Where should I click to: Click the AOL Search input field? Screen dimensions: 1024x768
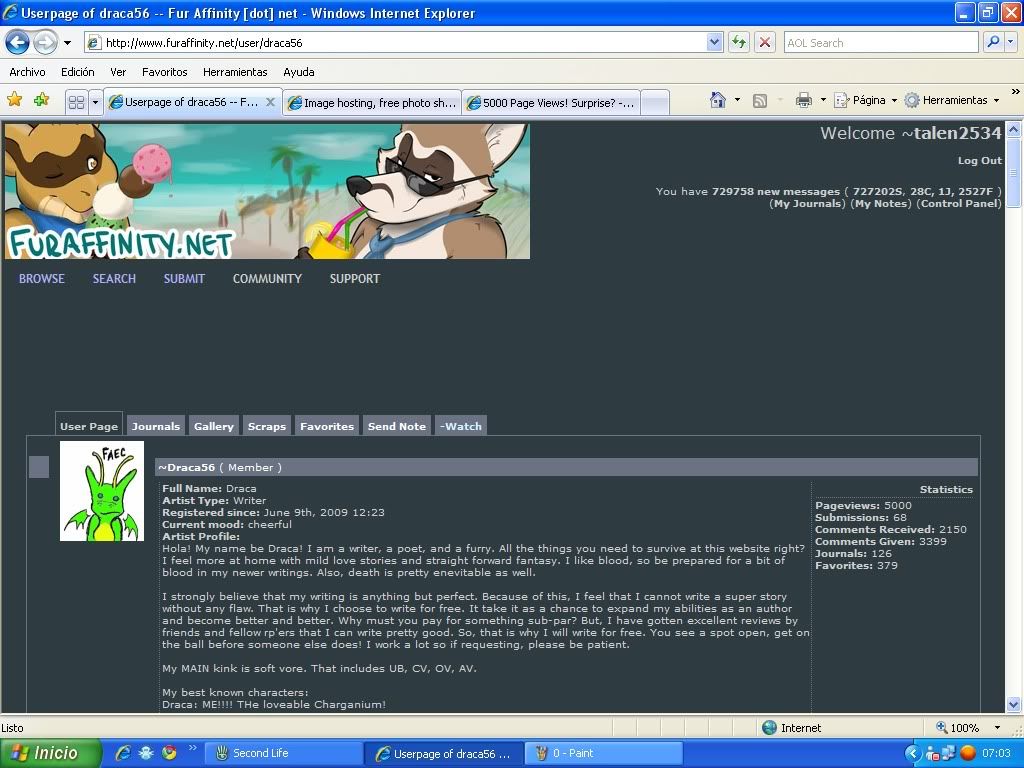point(880,43)
